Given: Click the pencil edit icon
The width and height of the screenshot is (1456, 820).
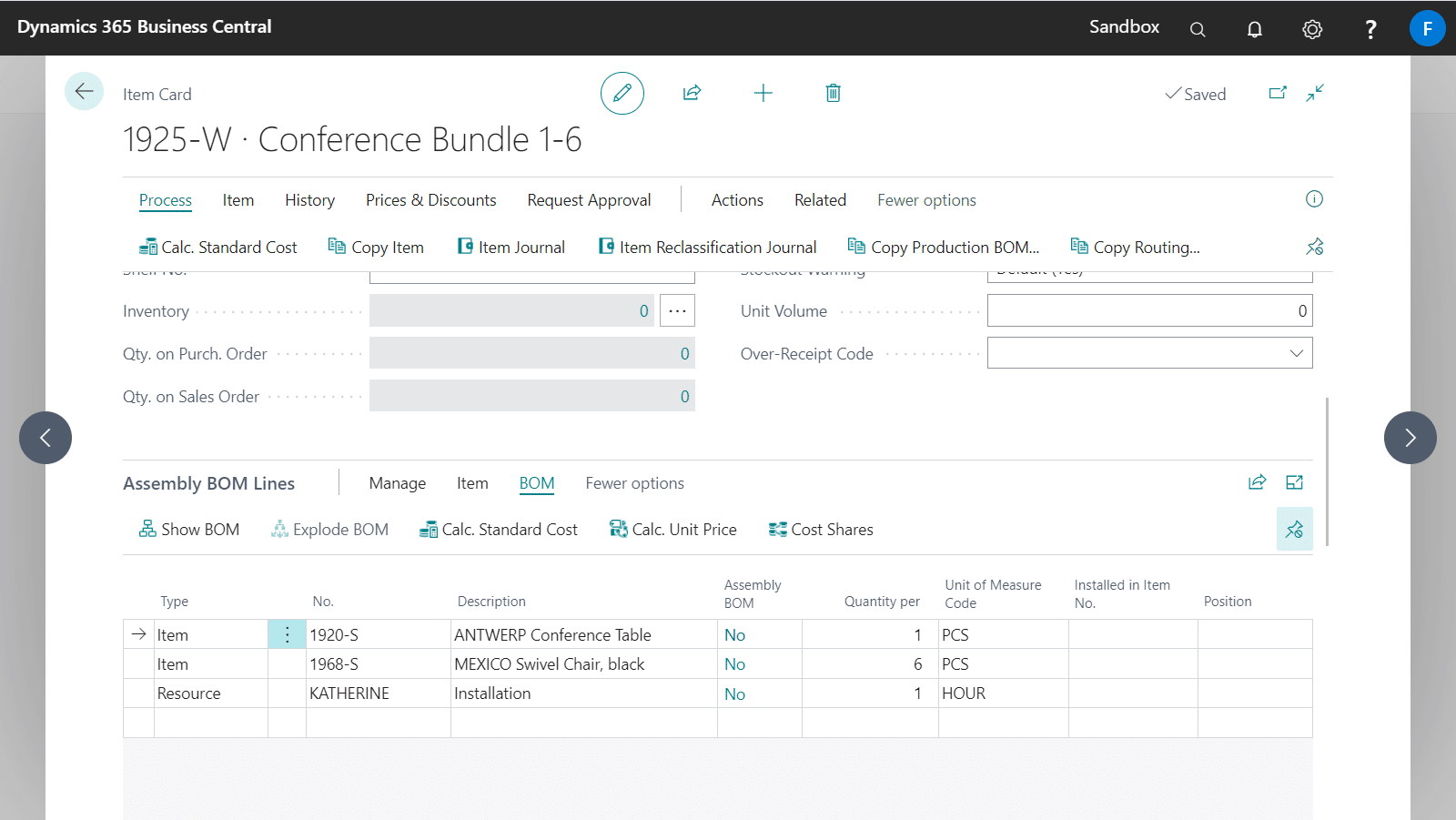Looking at the screenshot, I should 622,93.
